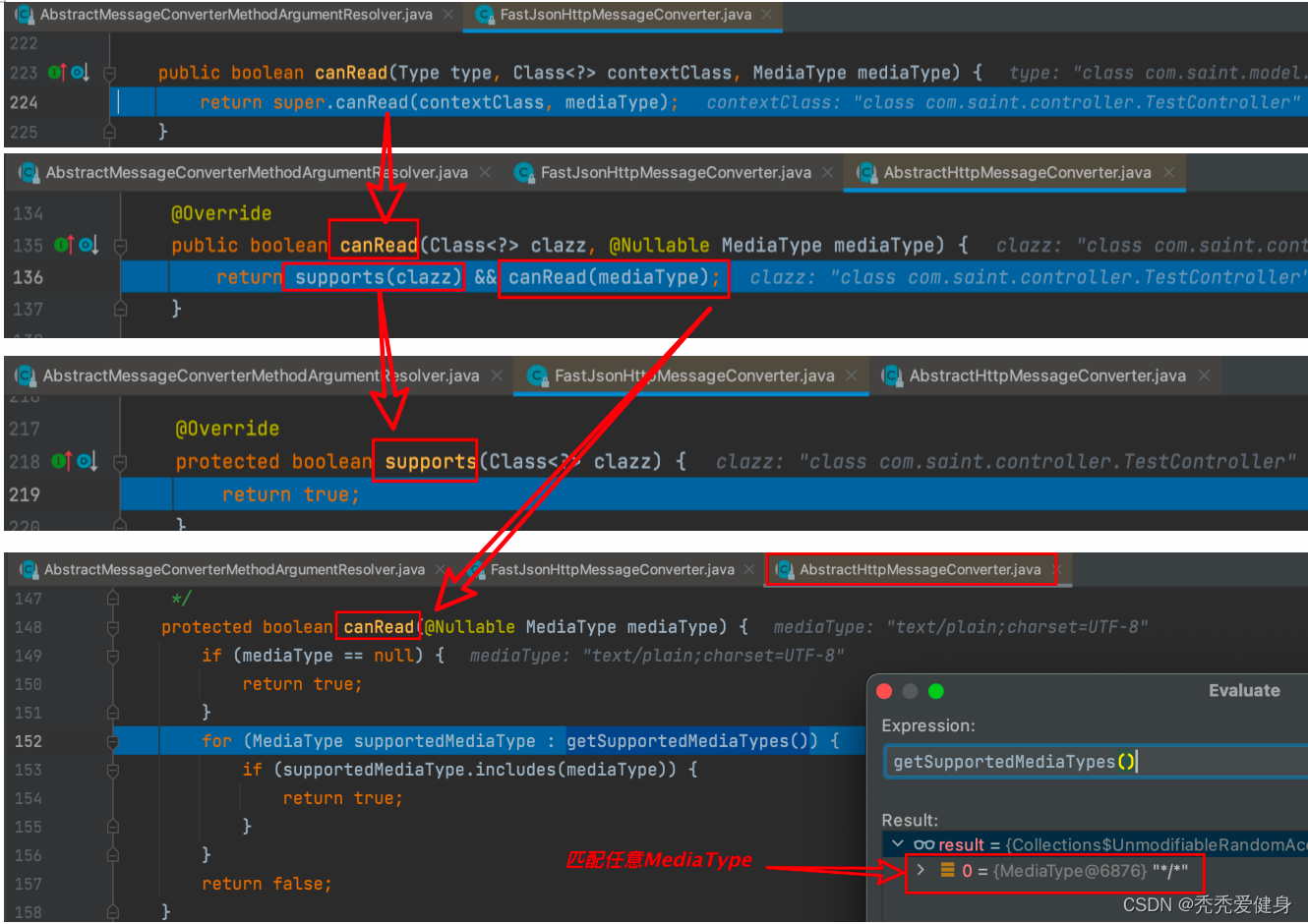Click line number 224 in the gutter
Screen dimensions: 1308x924
(x=24, y=102)
